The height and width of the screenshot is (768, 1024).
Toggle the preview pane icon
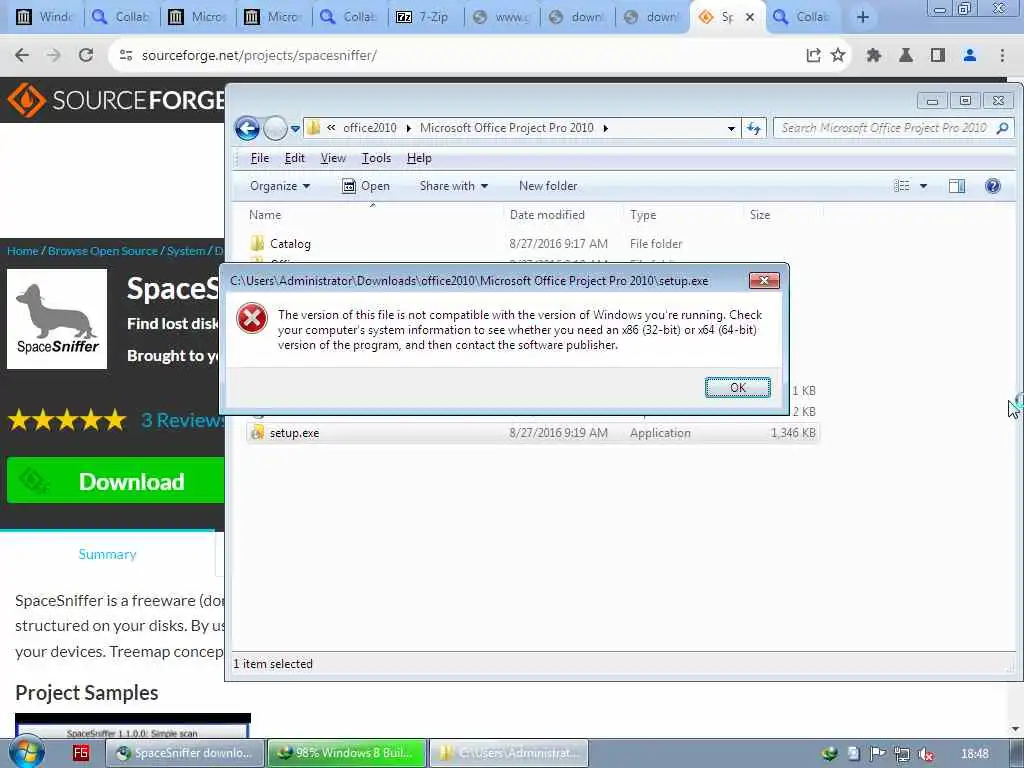coord(957,186)
